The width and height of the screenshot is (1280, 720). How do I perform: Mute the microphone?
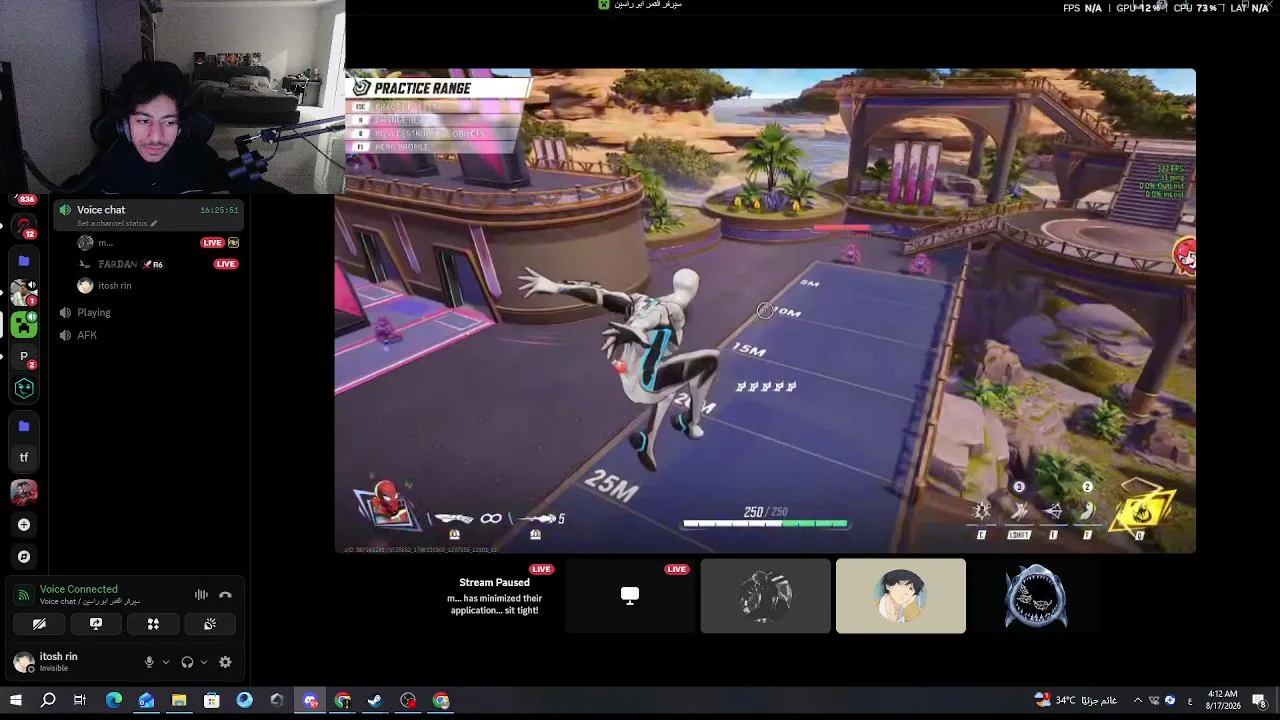pos(149,662)
